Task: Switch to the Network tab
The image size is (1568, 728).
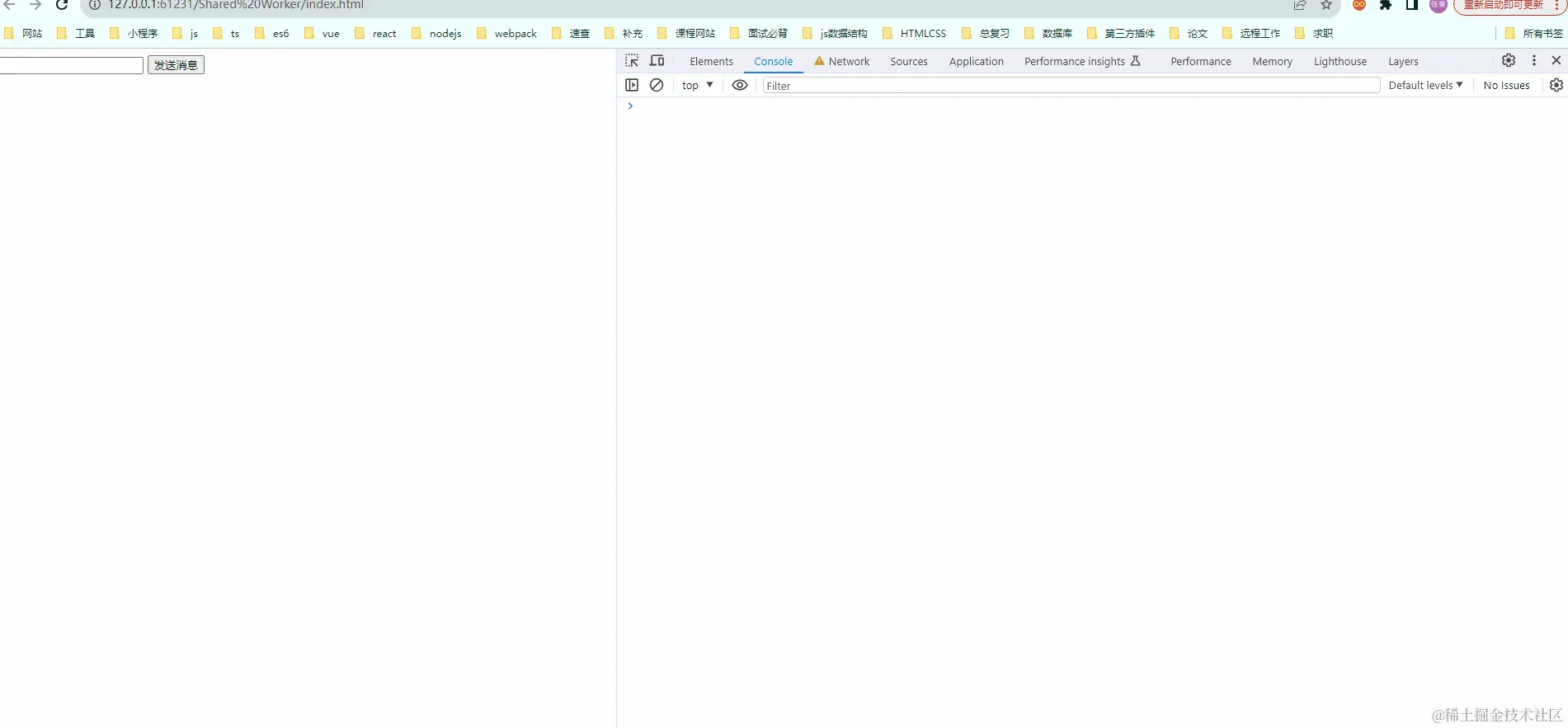Action: (x=841, y=62)
